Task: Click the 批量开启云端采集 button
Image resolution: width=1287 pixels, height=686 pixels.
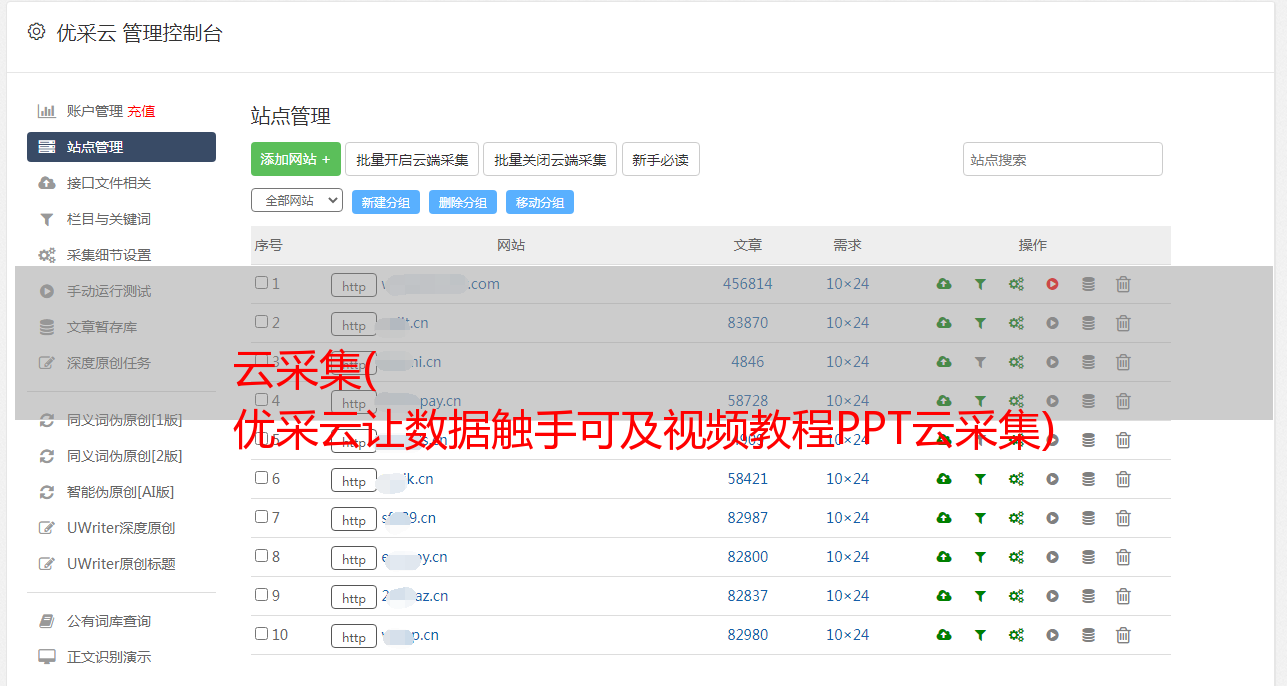Action: click(412, 159)
